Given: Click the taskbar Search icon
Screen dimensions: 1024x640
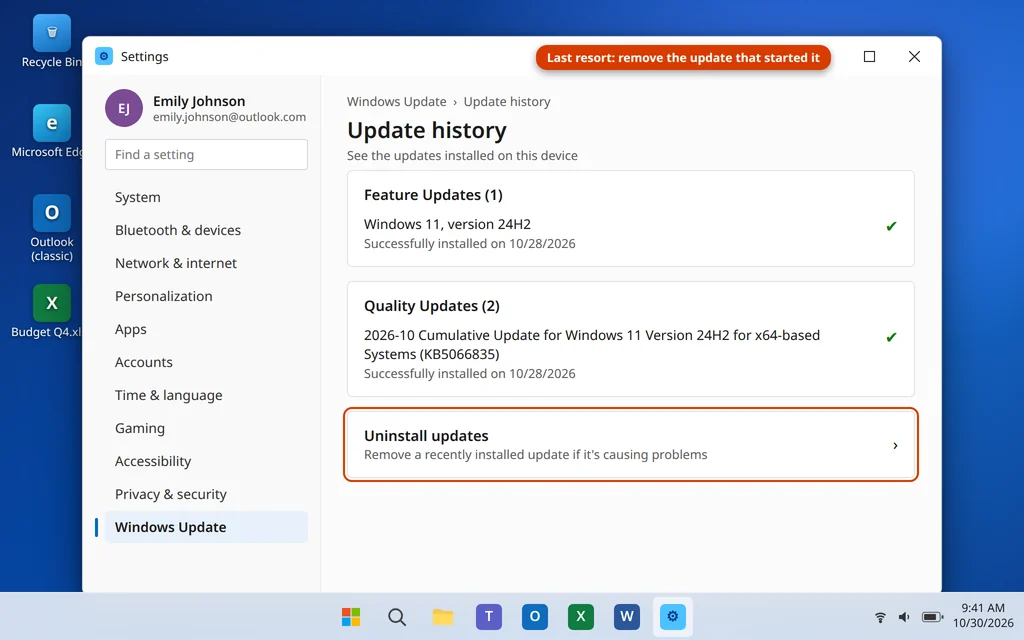Looking at the screenshot, I should pyautogui.click(x=396, y=616).
